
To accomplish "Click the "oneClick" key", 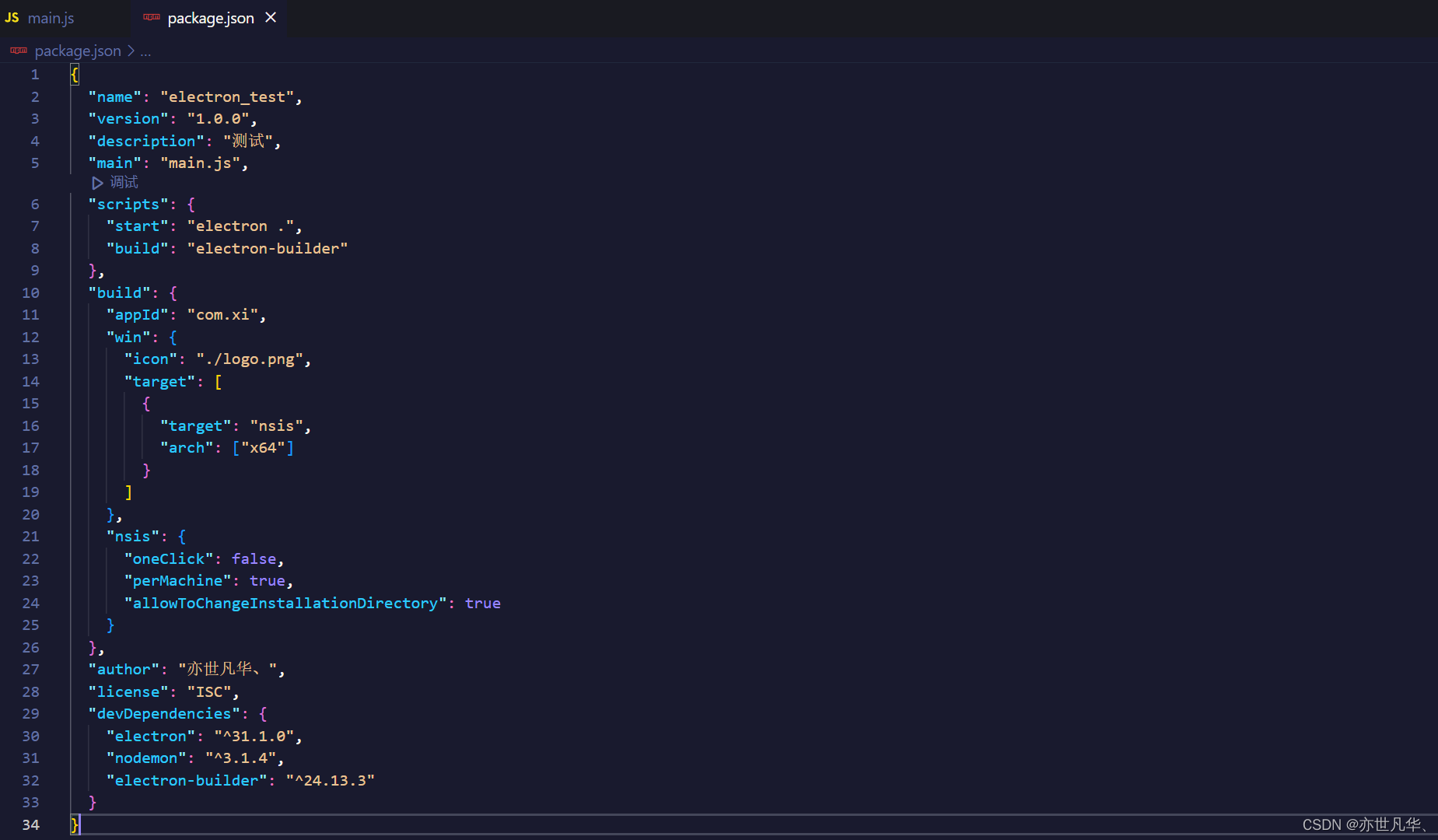I will point(169,559).
